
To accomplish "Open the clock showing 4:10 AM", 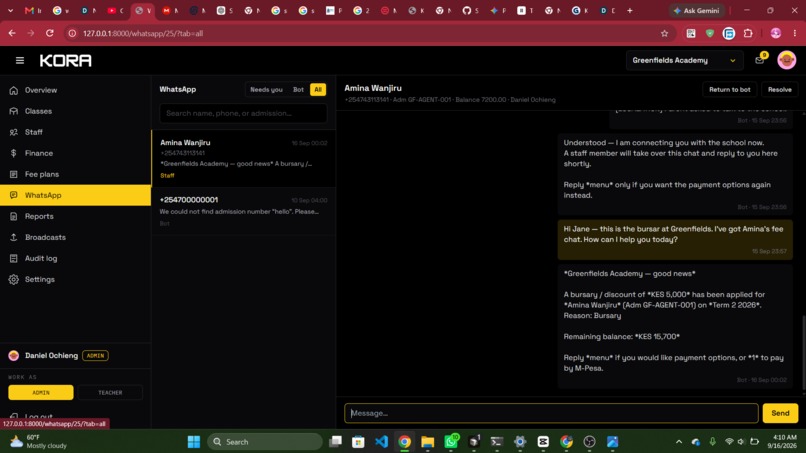I will [784, 442].
